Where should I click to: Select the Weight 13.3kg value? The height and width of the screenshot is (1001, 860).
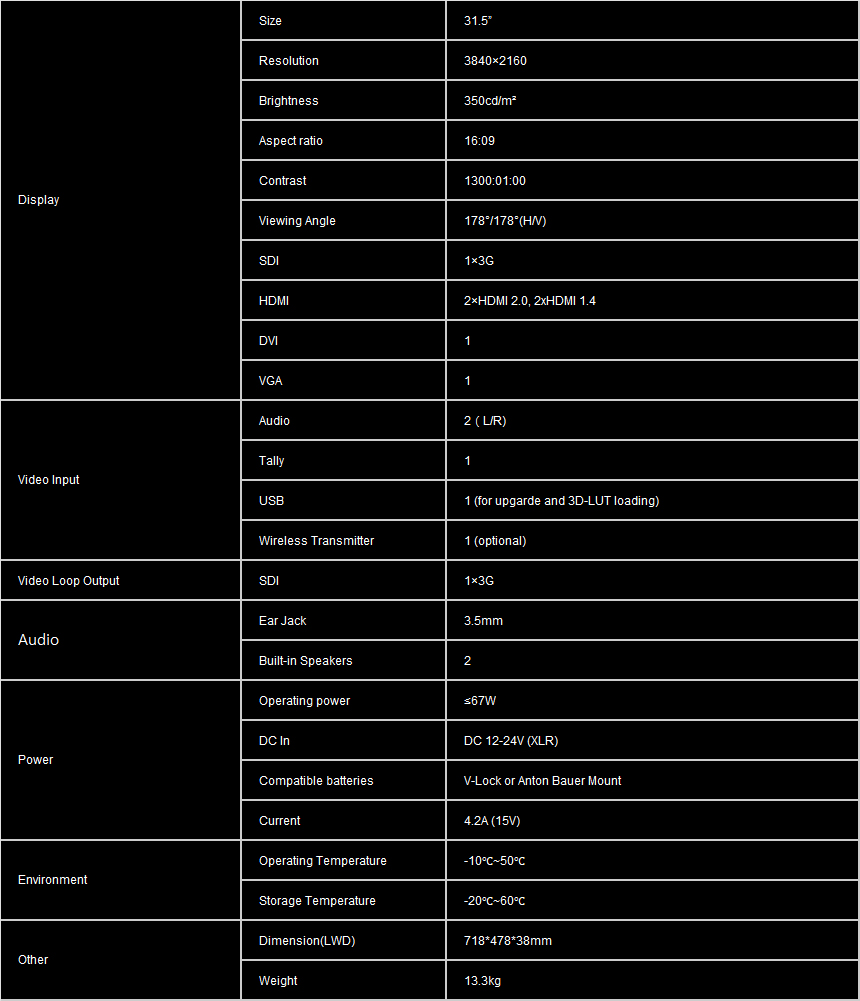coord(481,981)
